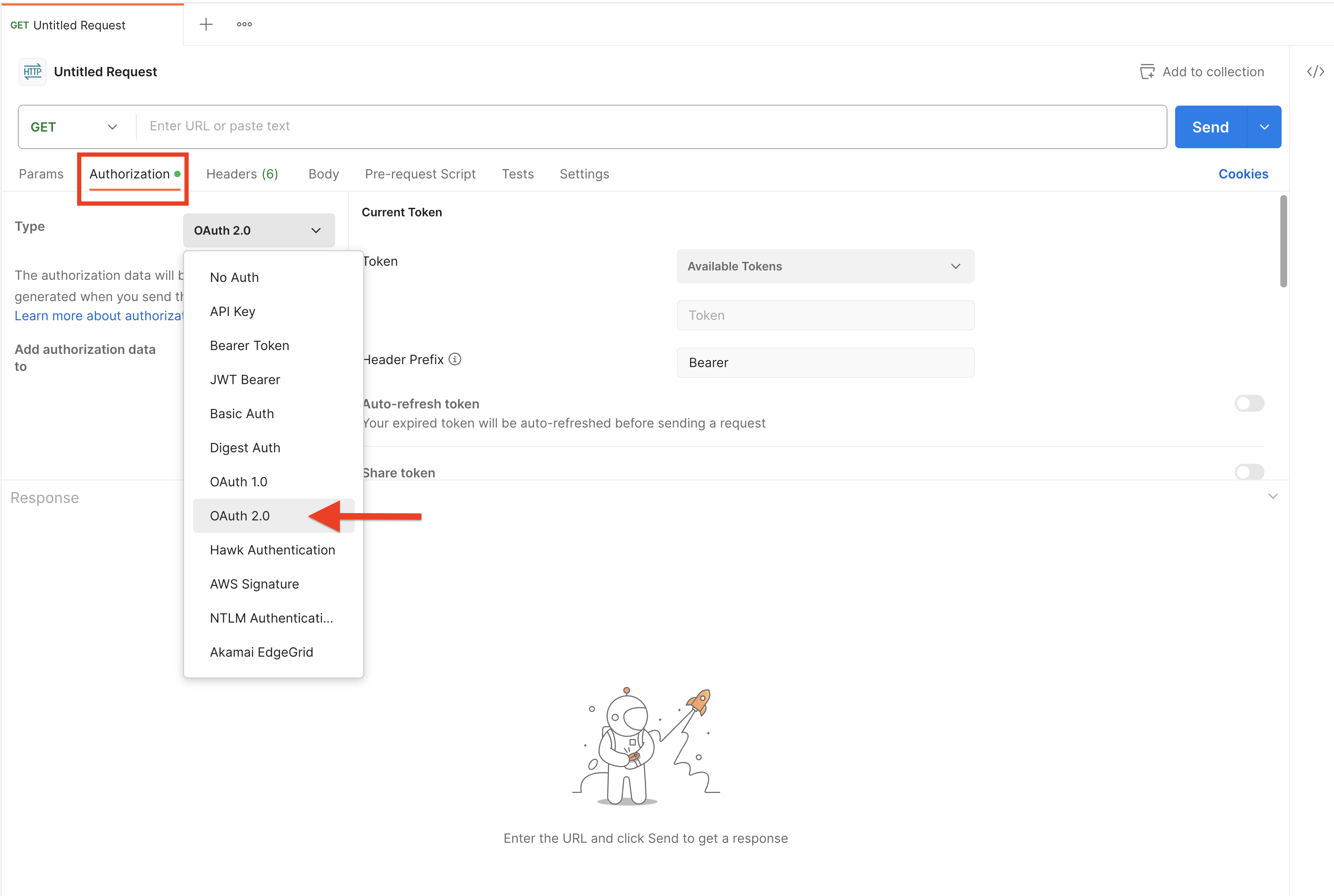Screen dimensions: 1334x896
Task: Switch to the Headers tab
Action: click(242, 174)
